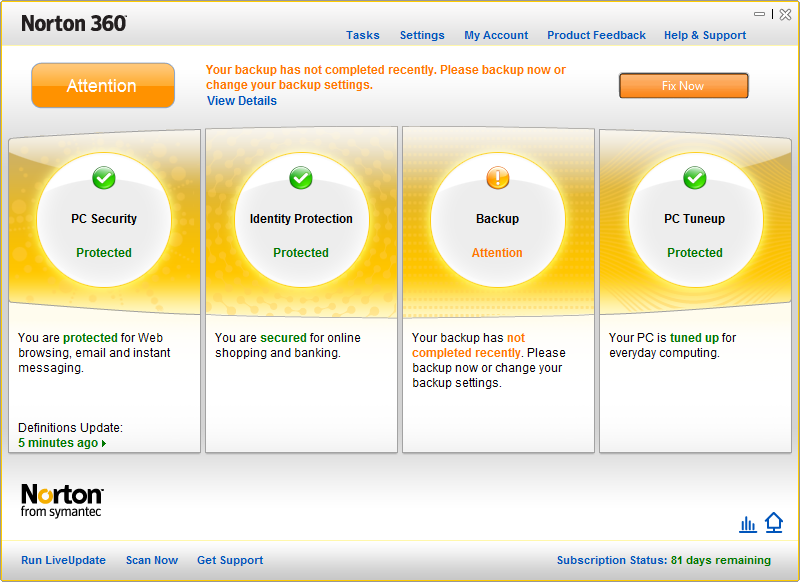This screenshot has height=582, width=800.
Task: Click the Protected status under PC Tuneup
Action: (695, 252)
